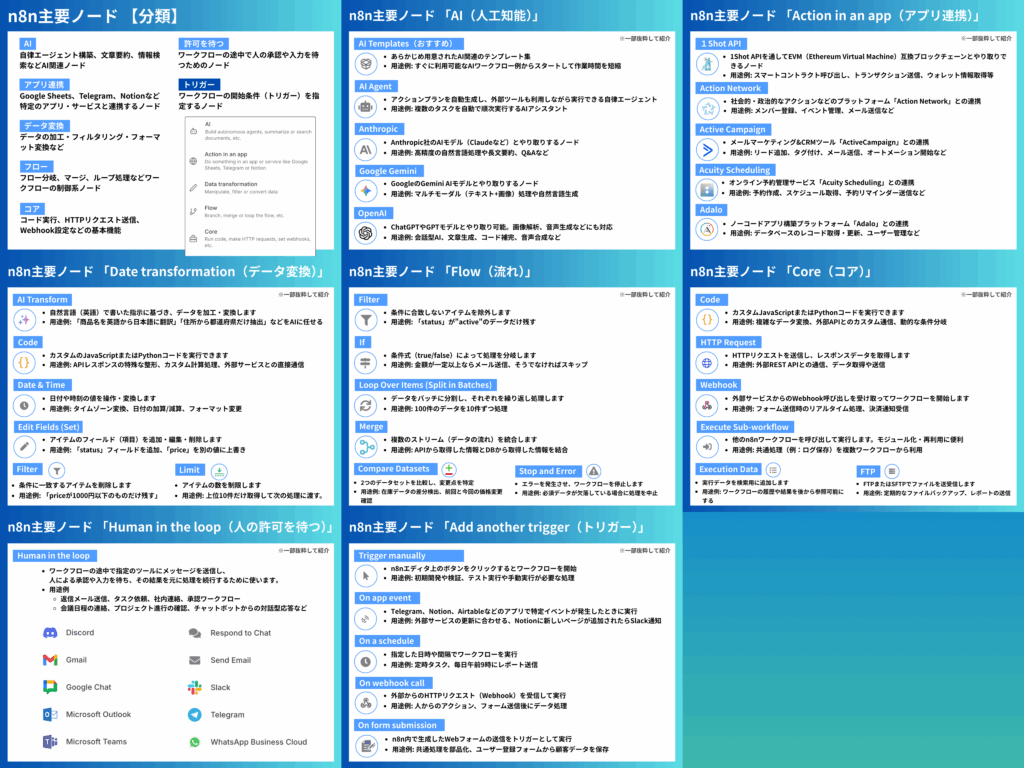
Task: Select 'Data transformation' entry in node list
Action: point(231,185)
